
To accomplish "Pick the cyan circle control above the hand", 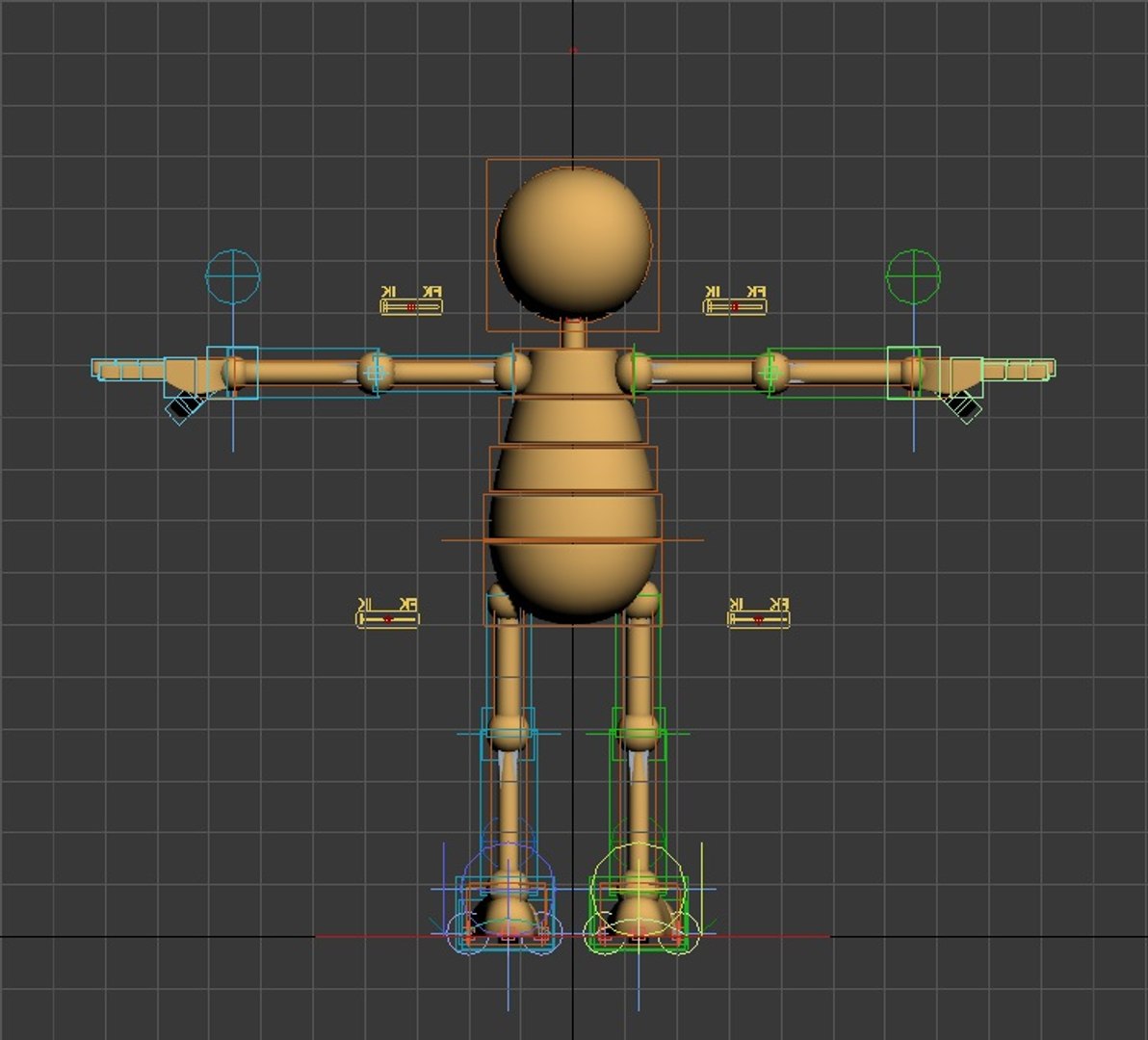I will pyautogui.click(x=233, y=276).
